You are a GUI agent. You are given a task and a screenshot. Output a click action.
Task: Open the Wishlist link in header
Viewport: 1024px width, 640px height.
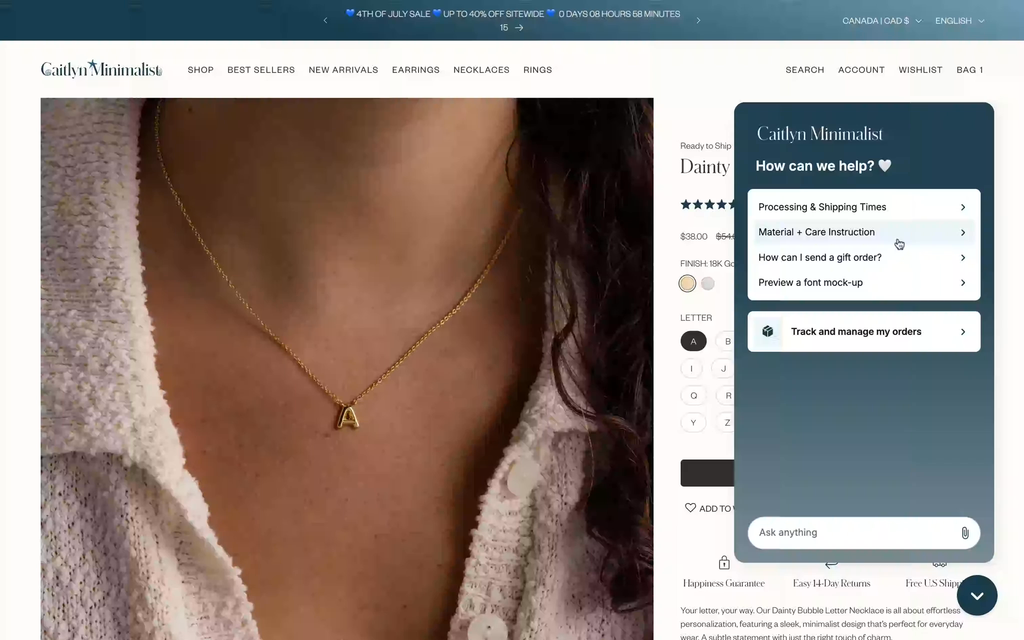pos(920,70)
